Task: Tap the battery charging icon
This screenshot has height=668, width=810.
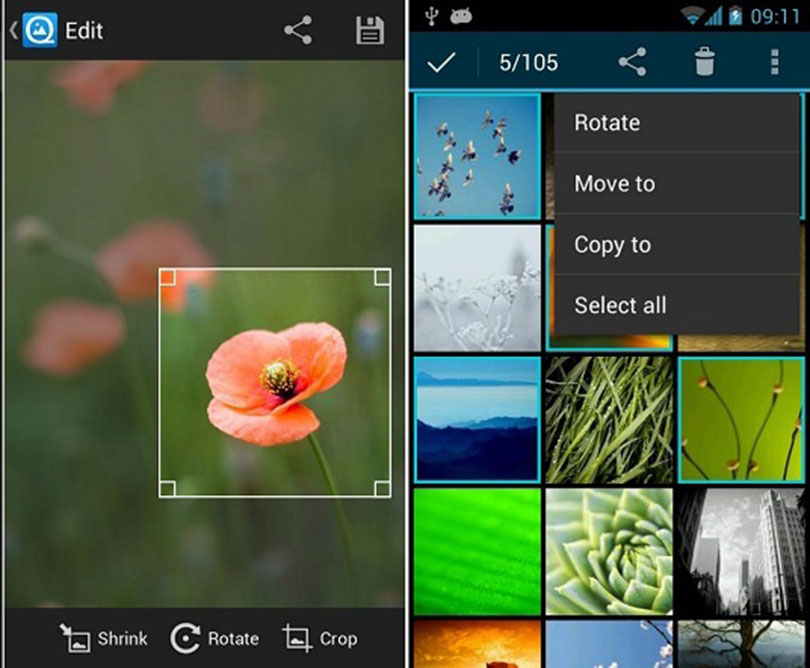Action: pyautogui.click(x=735, y=16)
